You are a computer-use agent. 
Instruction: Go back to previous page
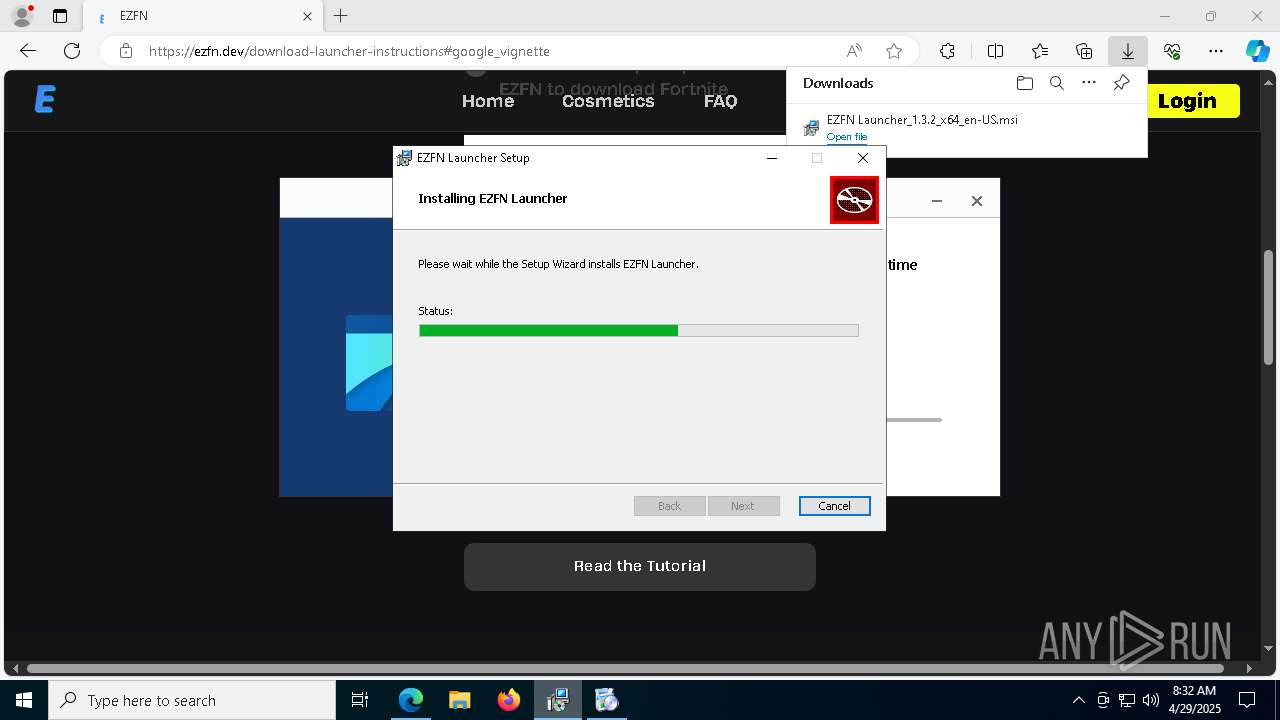pyautogui.click(x=28, y=51)
